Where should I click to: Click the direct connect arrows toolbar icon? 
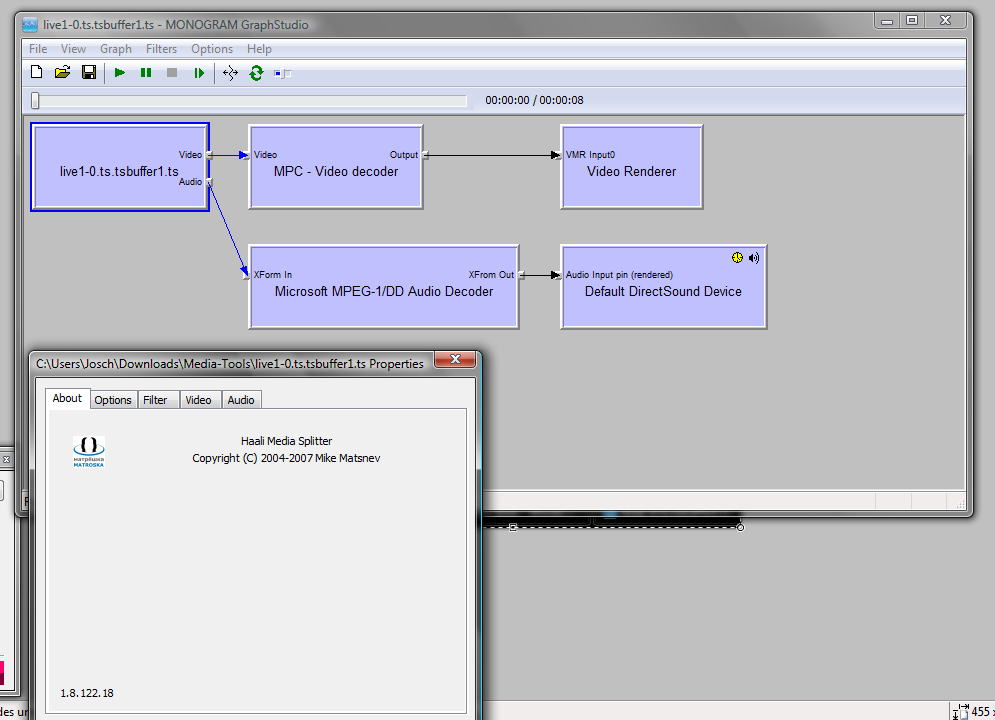pyautogui.click(x=230, y=73)
